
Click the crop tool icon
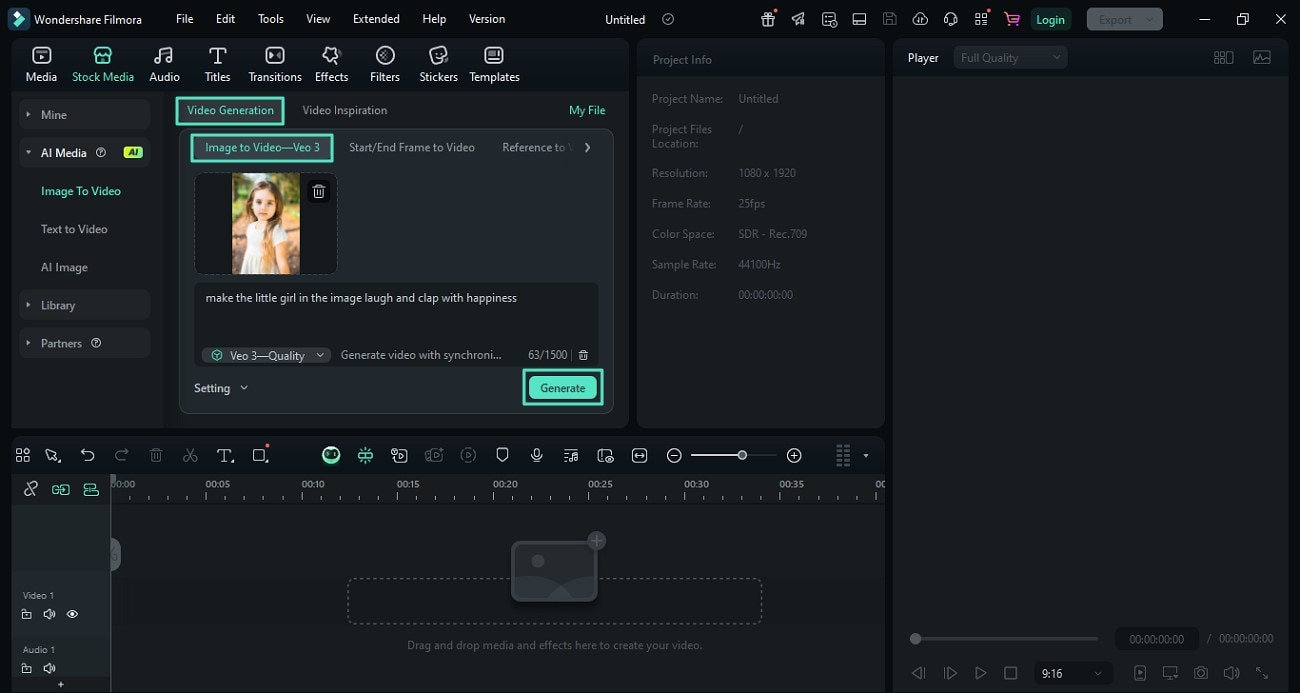pyautogui.click(x=260, y=455)
